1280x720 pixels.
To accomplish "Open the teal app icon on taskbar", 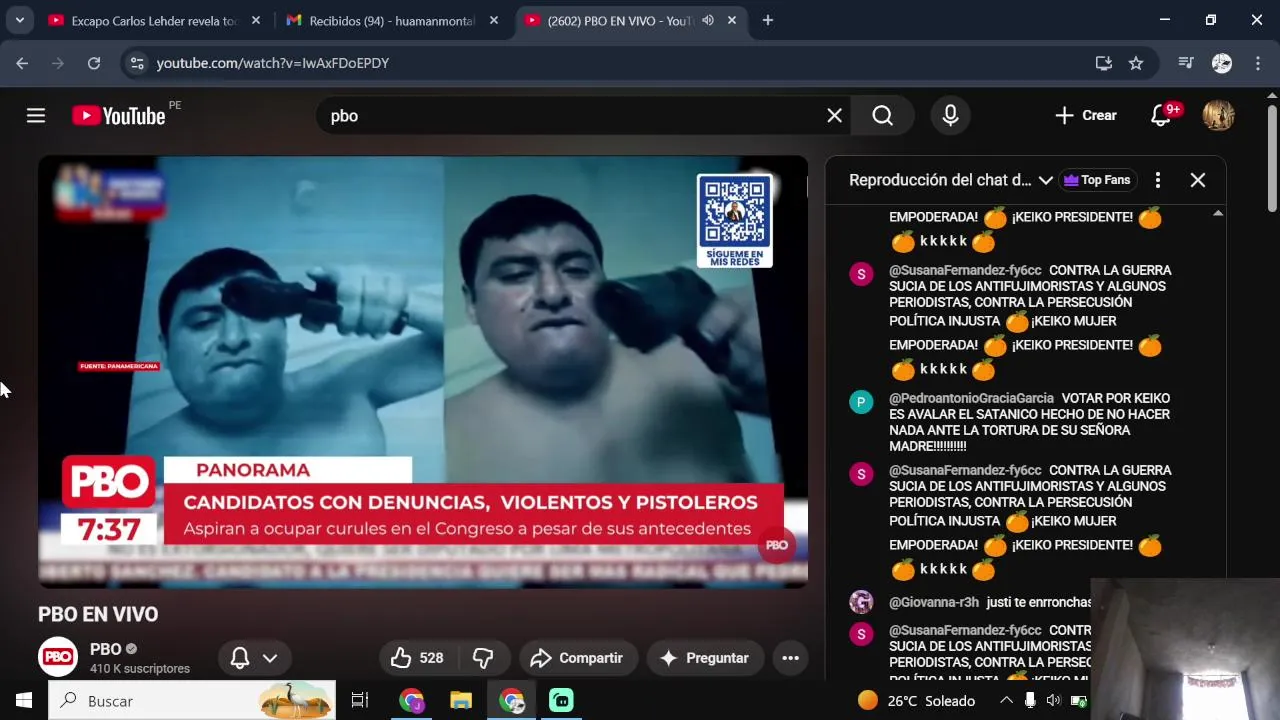I will pos(561,701).
